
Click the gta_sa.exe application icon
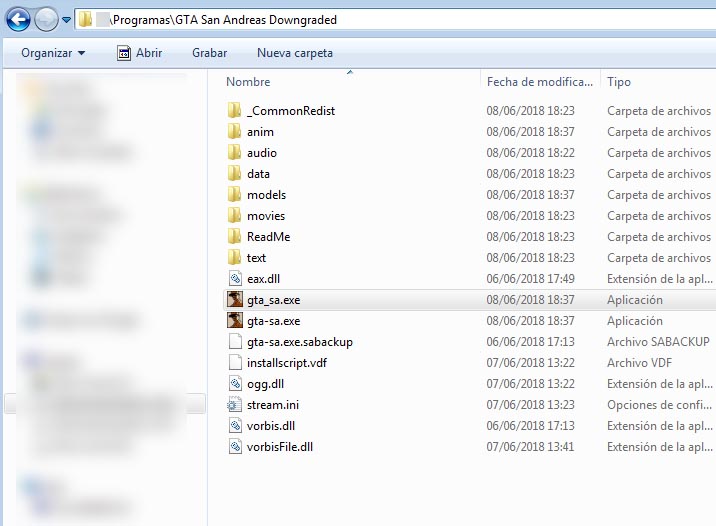point(235,300)
